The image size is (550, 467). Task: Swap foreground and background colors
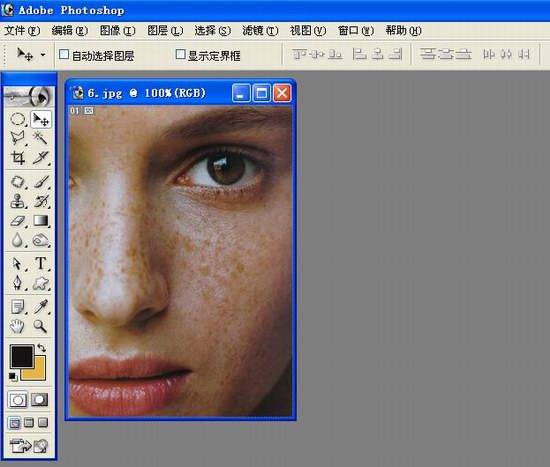42,348
